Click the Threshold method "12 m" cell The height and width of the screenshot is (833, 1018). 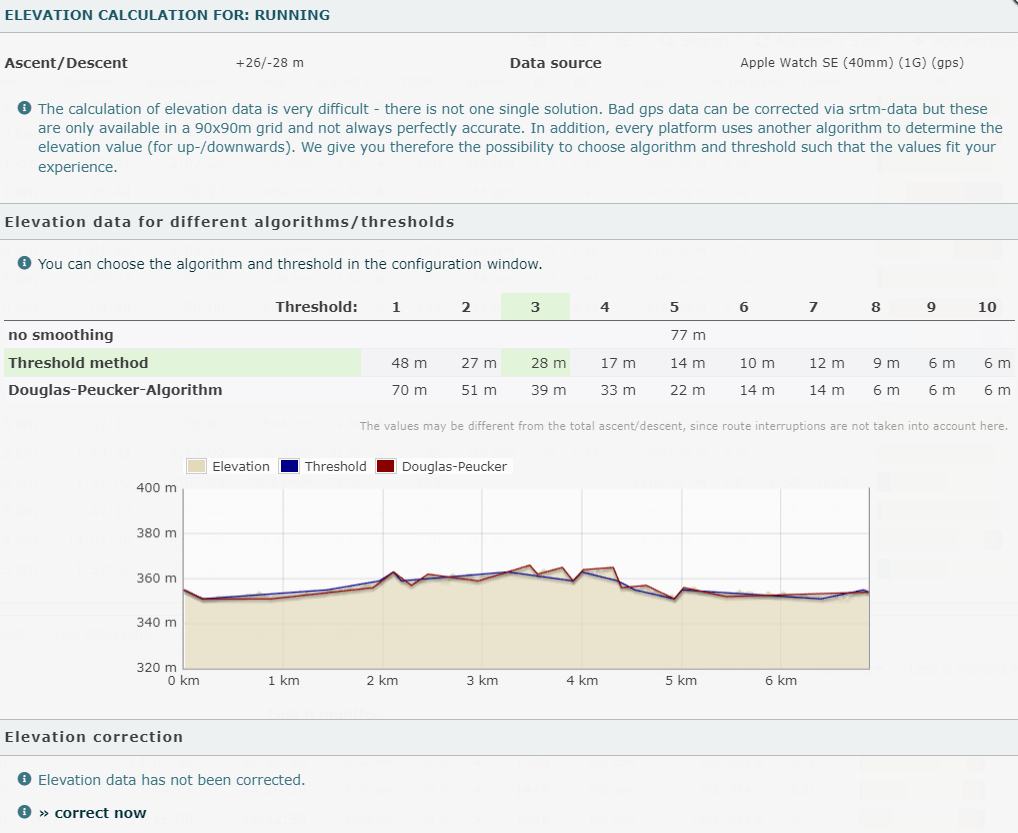pyautogui.click(x=827, y=363)
